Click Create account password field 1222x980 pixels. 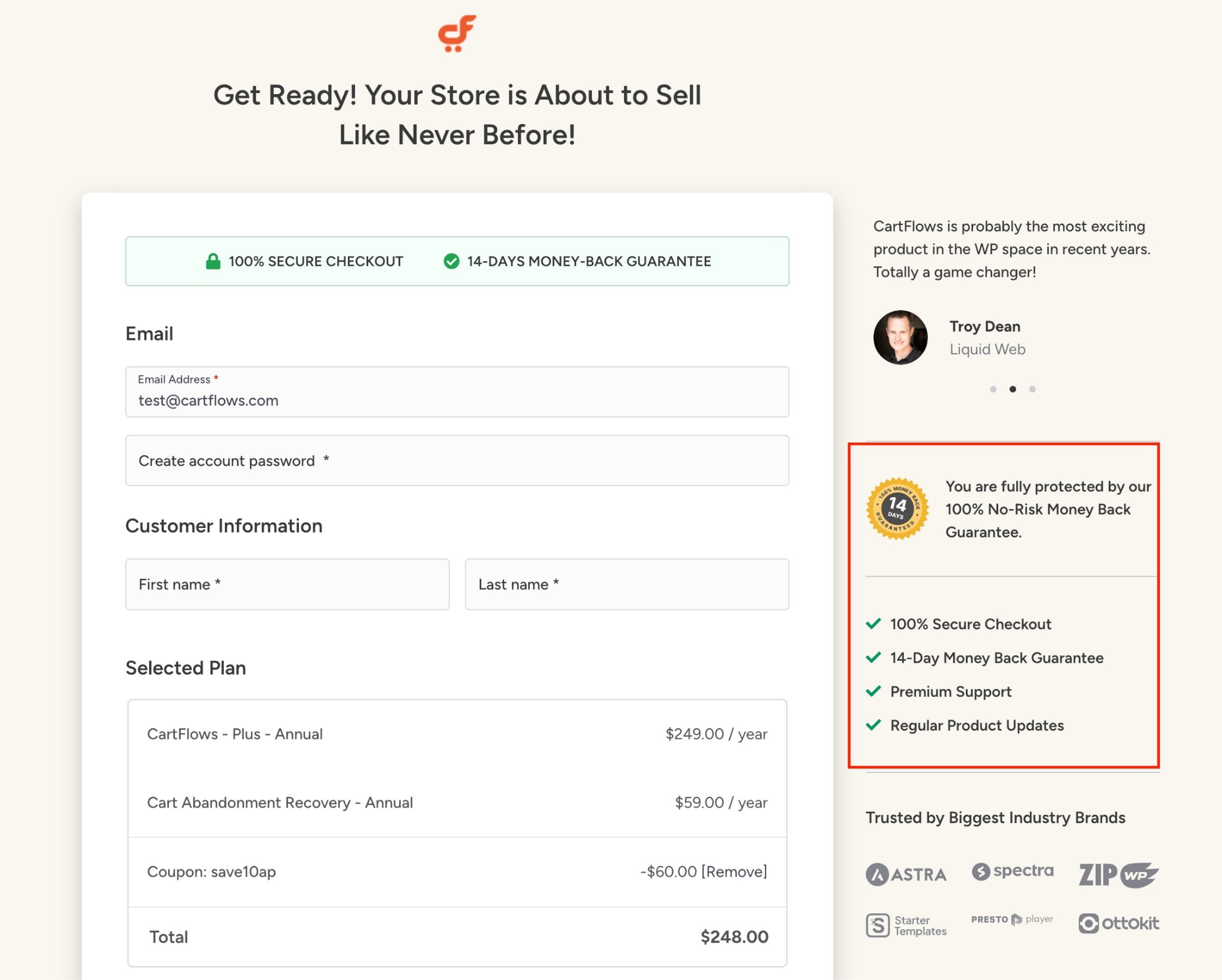coord(457,460)
